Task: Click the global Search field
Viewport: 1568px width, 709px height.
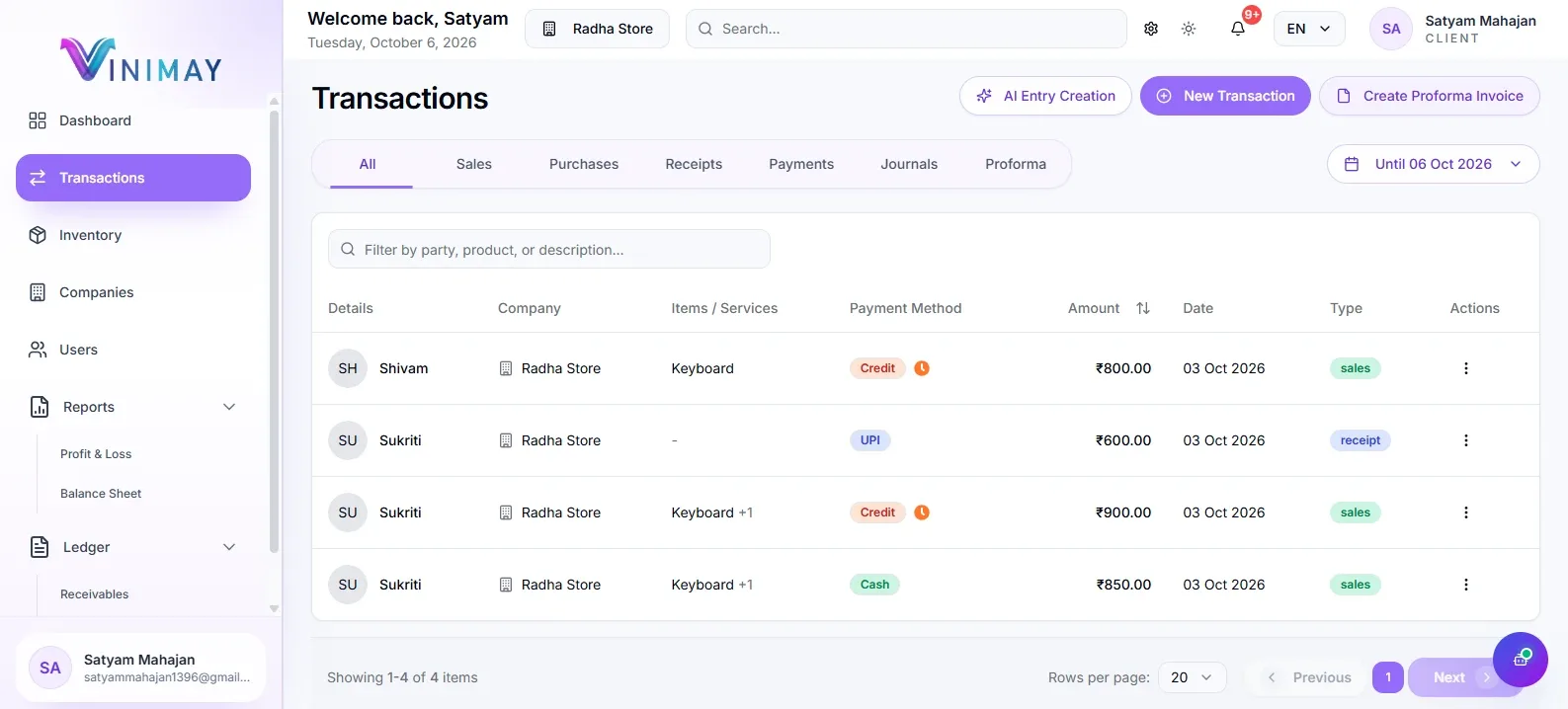Action: [906, 29]
